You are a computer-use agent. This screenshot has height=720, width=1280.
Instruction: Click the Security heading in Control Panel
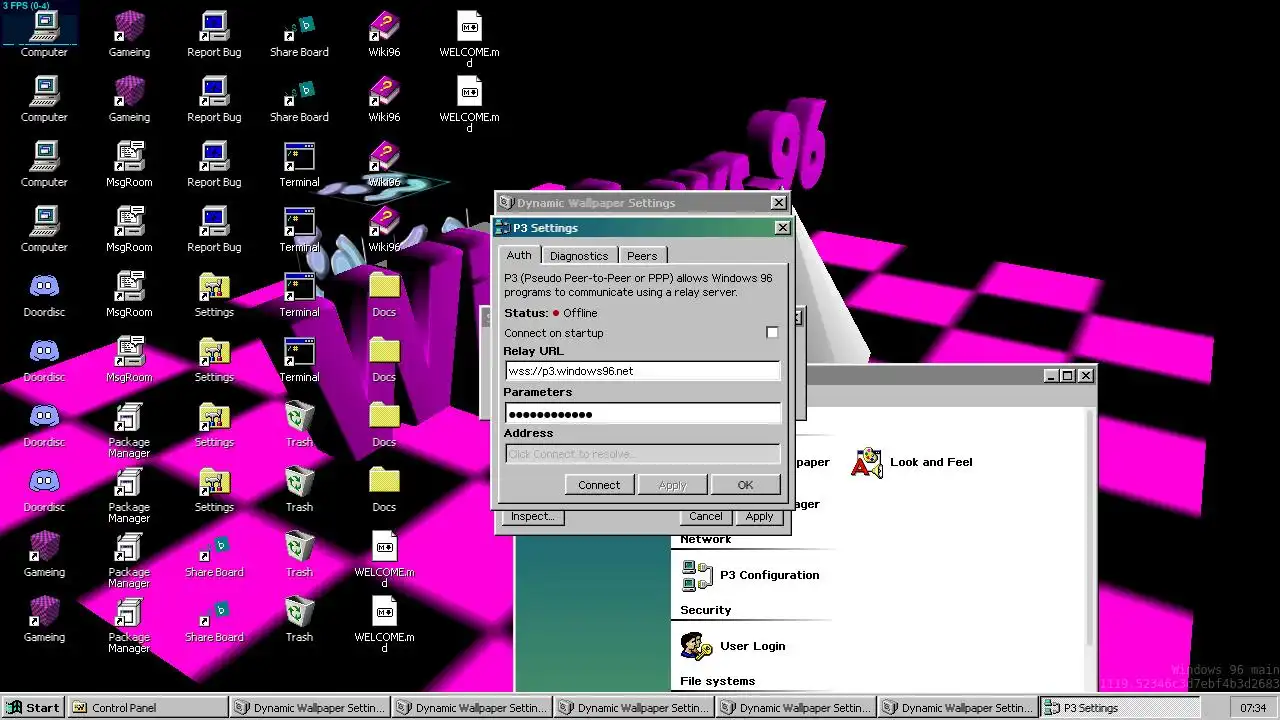click(705, 610)
